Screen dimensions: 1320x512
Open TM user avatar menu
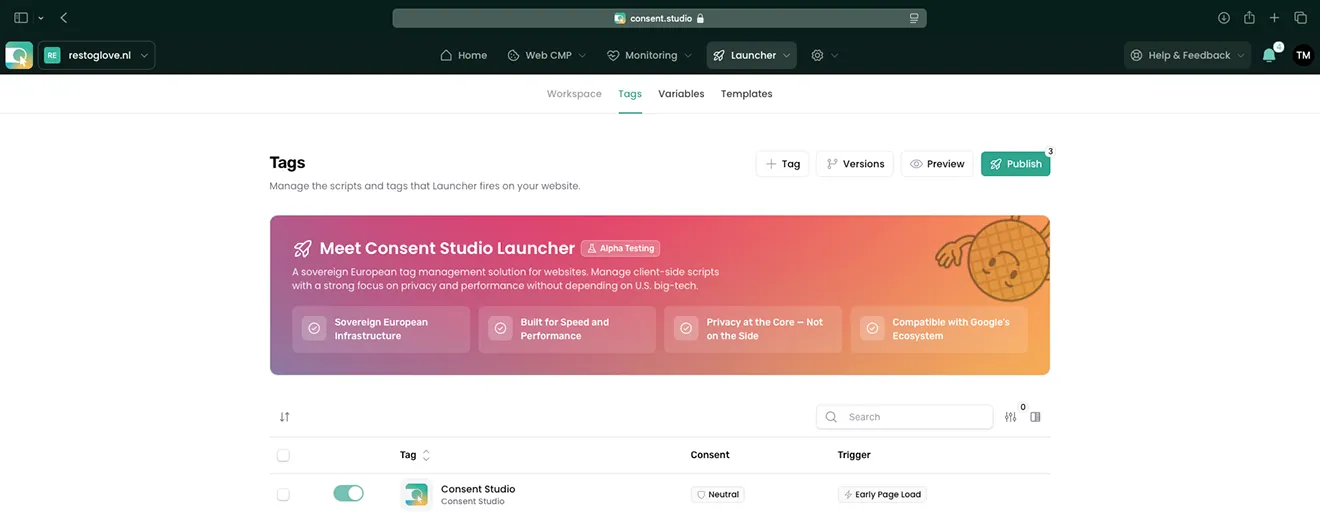pyautogui.click(x=1302, y=55)
